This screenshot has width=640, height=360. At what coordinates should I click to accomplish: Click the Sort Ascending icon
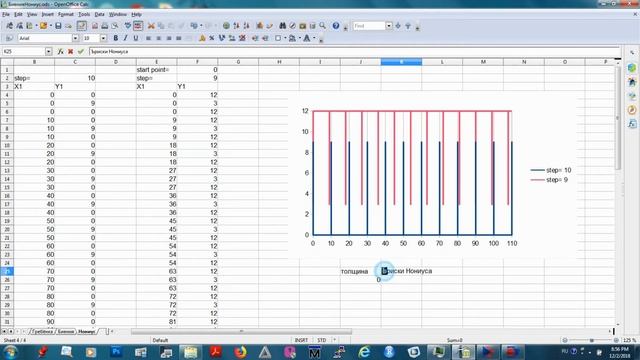tap(236, 26)
